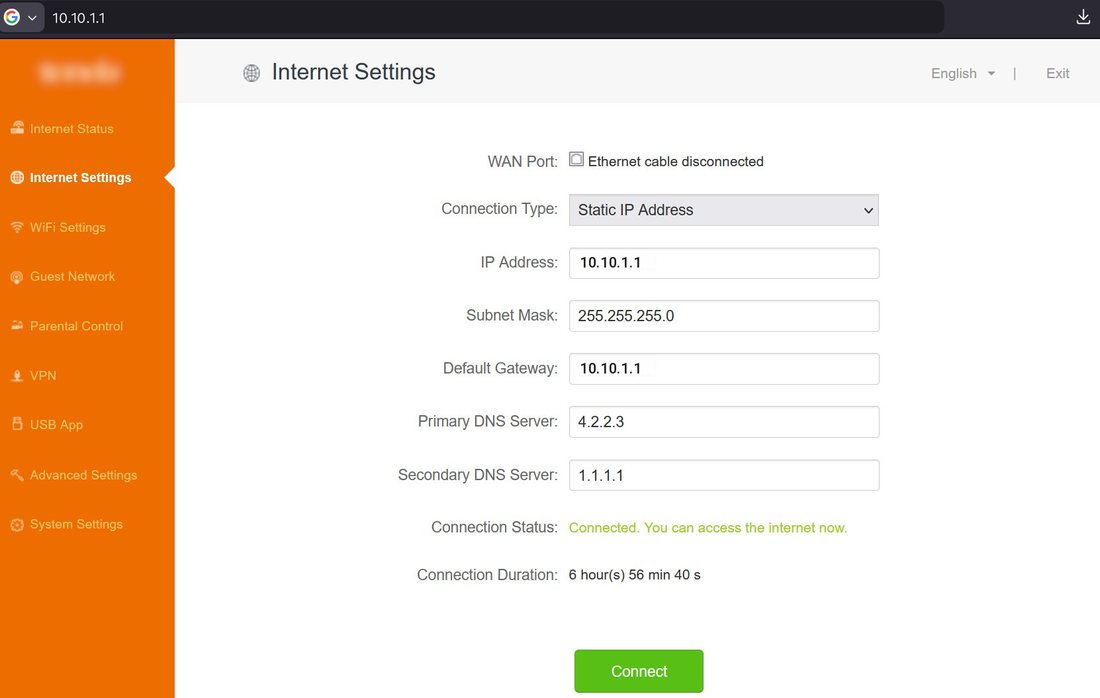Screen dimensions: 1100x698
Task: Click the browser address bar showing 10.10.1.1
Action: pyautogui.click(x=494, y=18)
